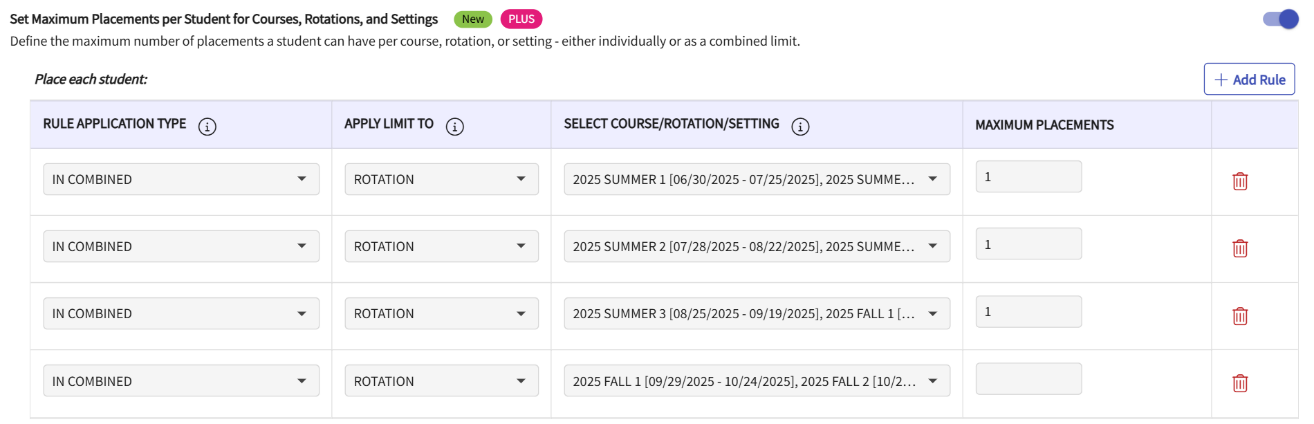1314x424 pixels.
Task: Delete the 2025 Summer 3 rotation rule
Action: click(1240, 315)
